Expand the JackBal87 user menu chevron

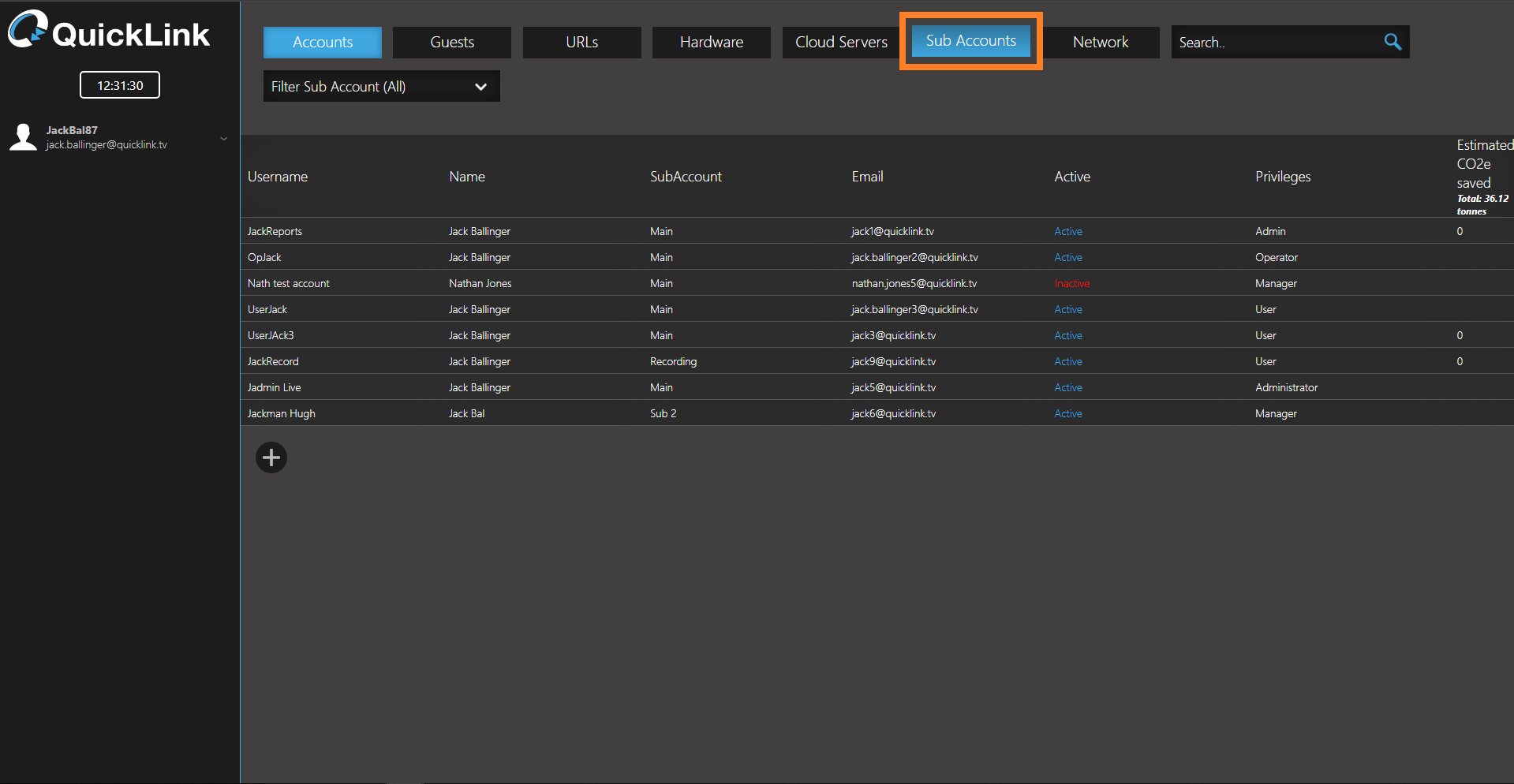tap(224, 139)
